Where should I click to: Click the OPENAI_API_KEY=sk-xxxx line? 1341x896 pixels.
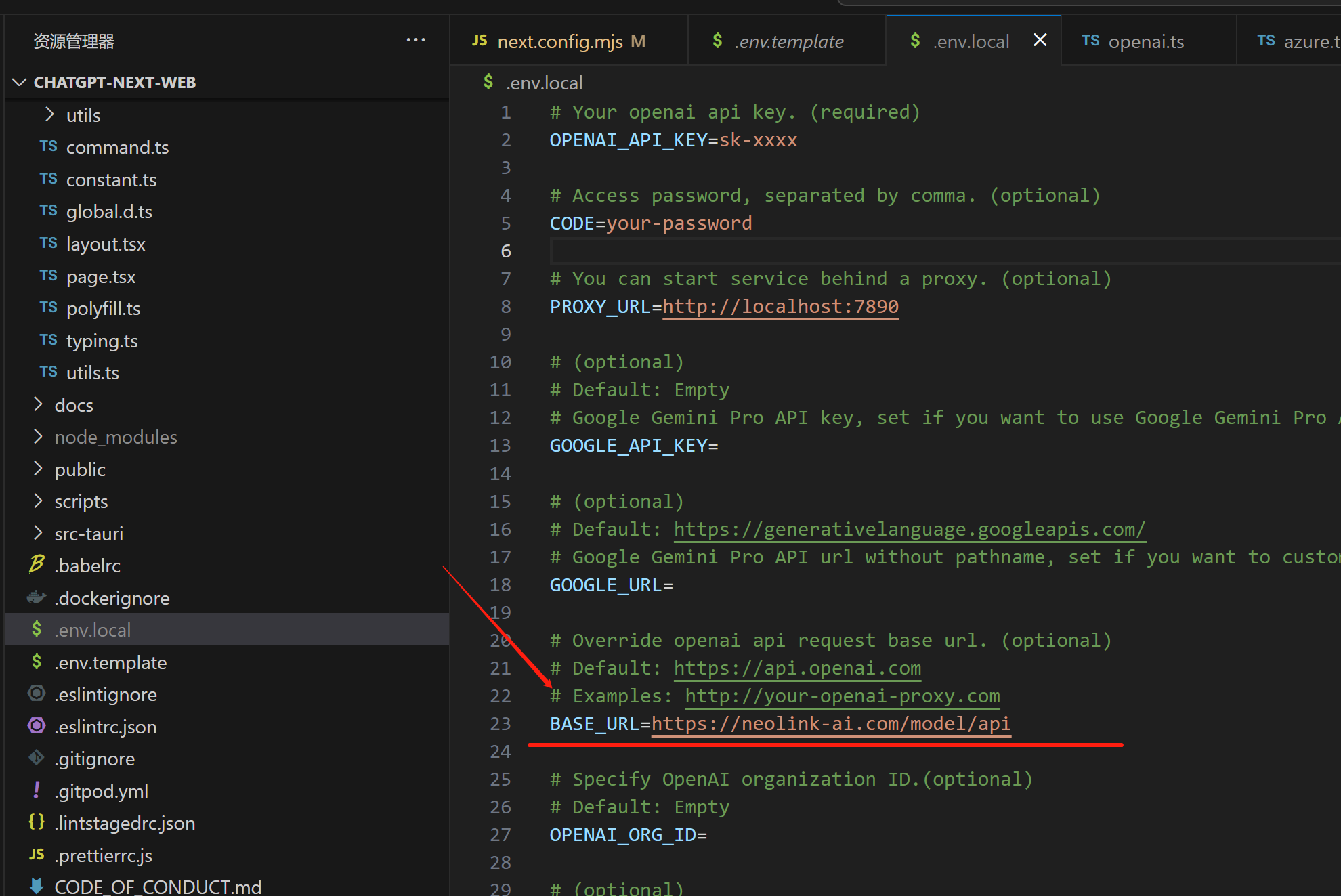point(673,140)
